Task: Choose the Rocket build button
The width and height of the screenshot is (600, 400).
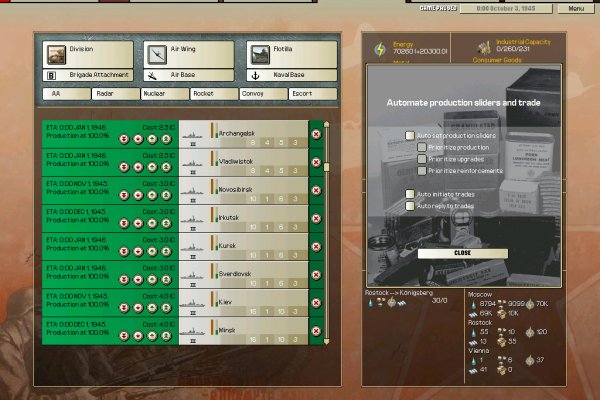Action: (214, 94)
